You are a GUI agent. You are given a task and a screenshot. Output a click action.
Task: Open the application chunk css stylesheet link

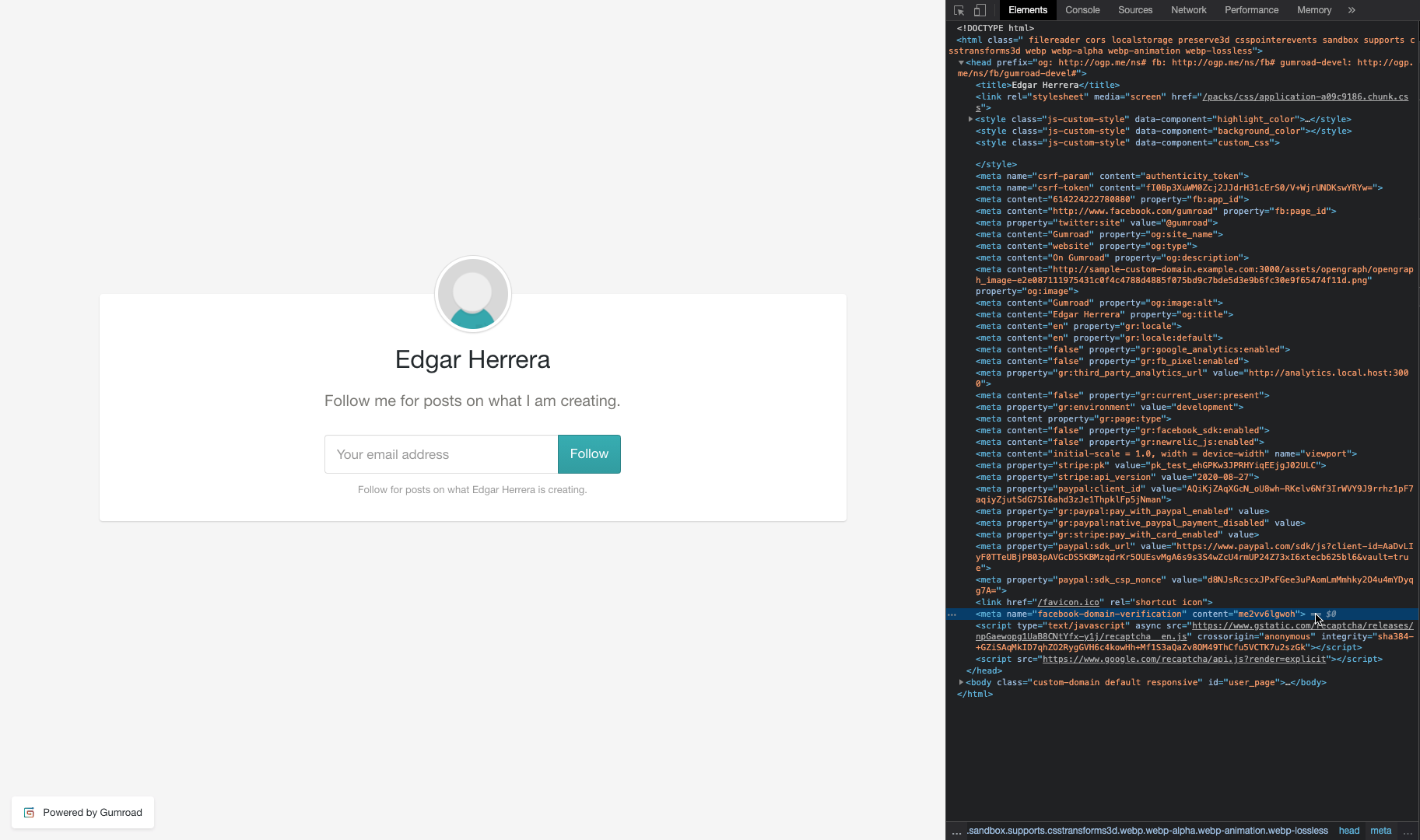(x=1305, y=96)
